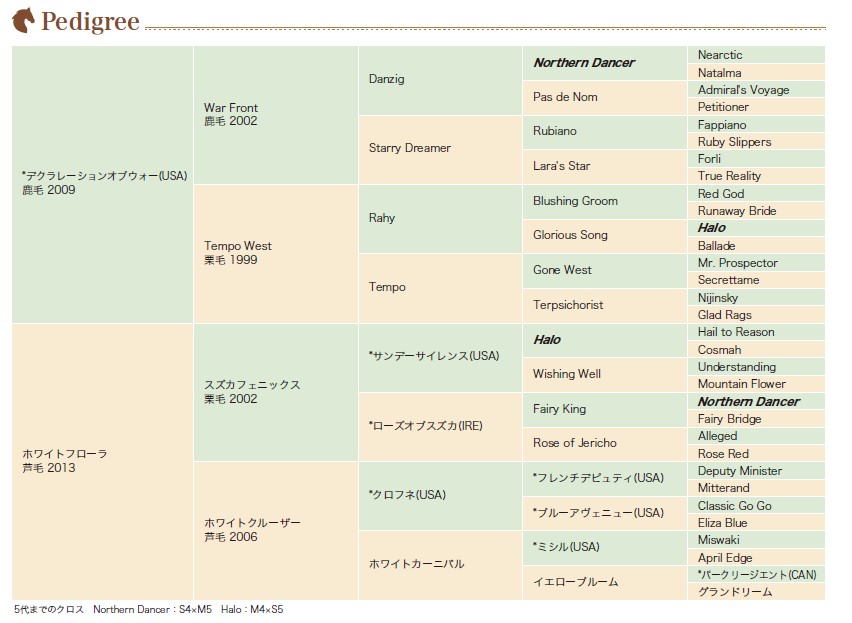
Task: Click the horse head Pedigree icon
Action: 23,20
